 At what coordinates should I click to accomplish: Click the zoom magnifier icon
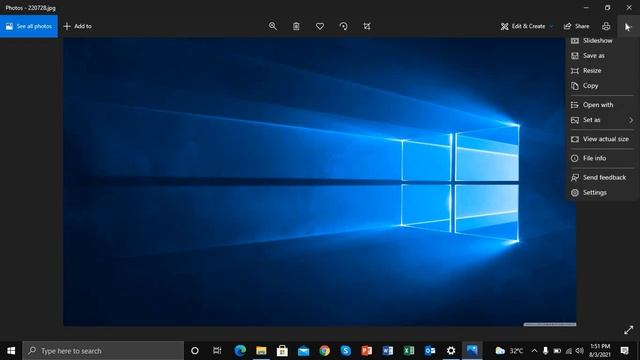coord(273,26)
